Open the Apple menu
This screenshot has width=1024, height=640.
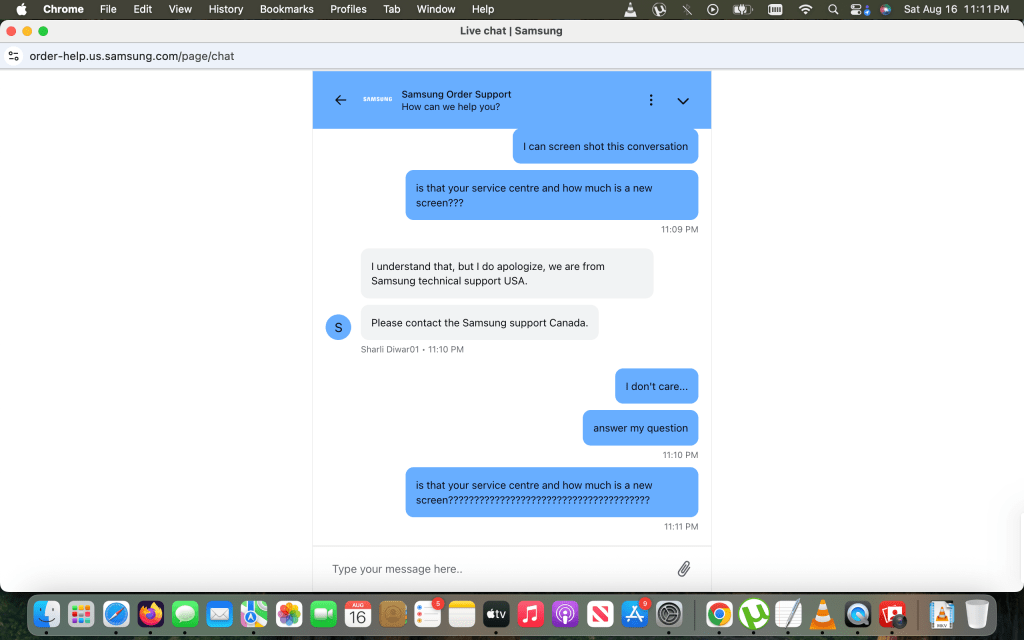(21, 9)
